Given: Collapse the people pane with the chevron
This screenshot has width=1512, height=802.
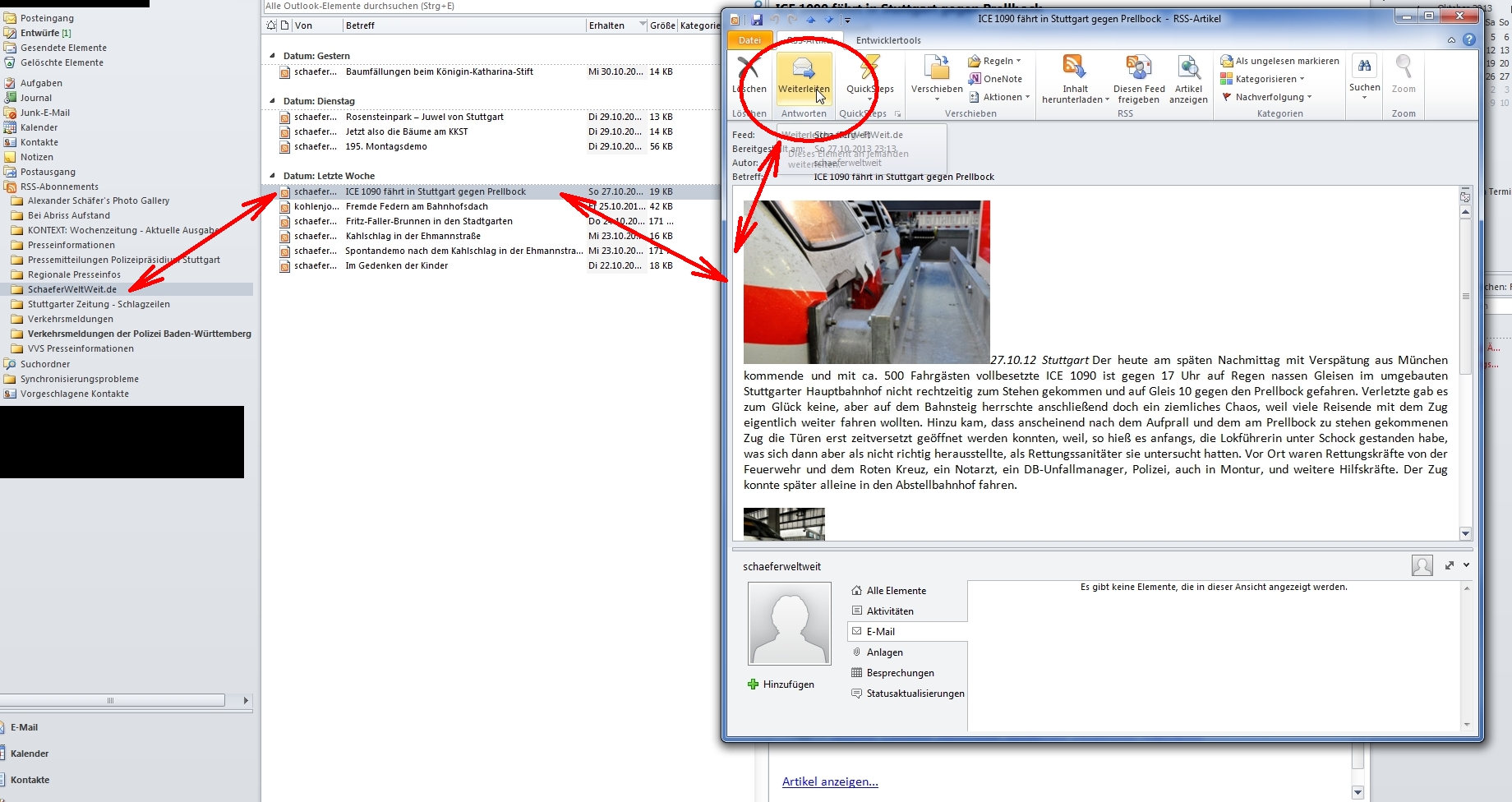Looking at the screenshot, I should click(x=1466, y=565).
